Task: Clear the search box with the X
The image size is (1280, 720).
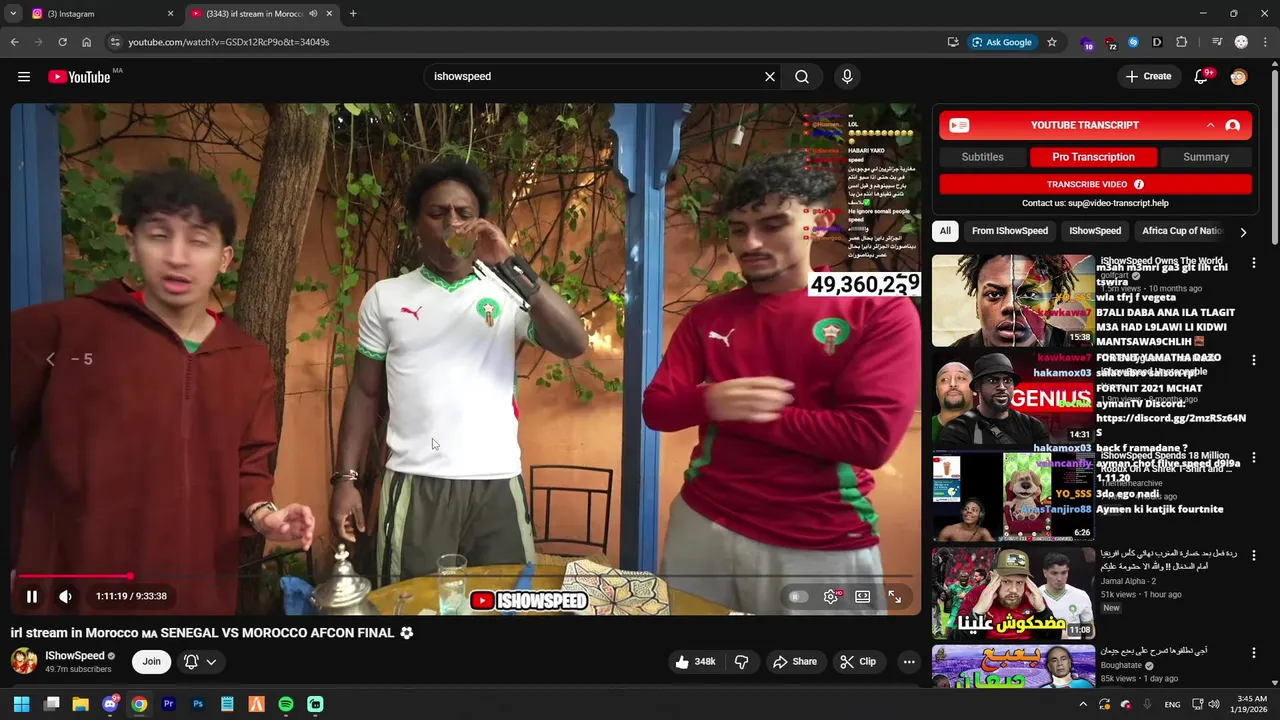Action: (x=770, y=76)
